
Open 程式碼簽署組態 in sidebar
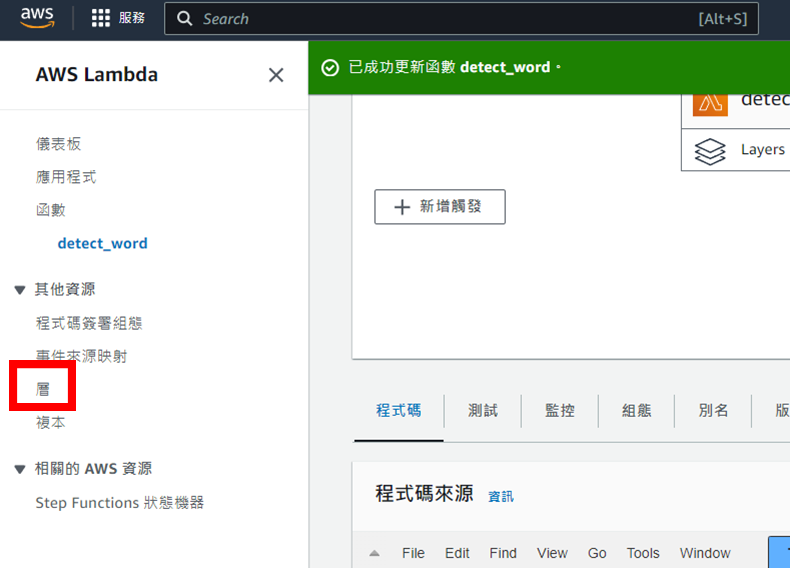(x=89, y=323)
